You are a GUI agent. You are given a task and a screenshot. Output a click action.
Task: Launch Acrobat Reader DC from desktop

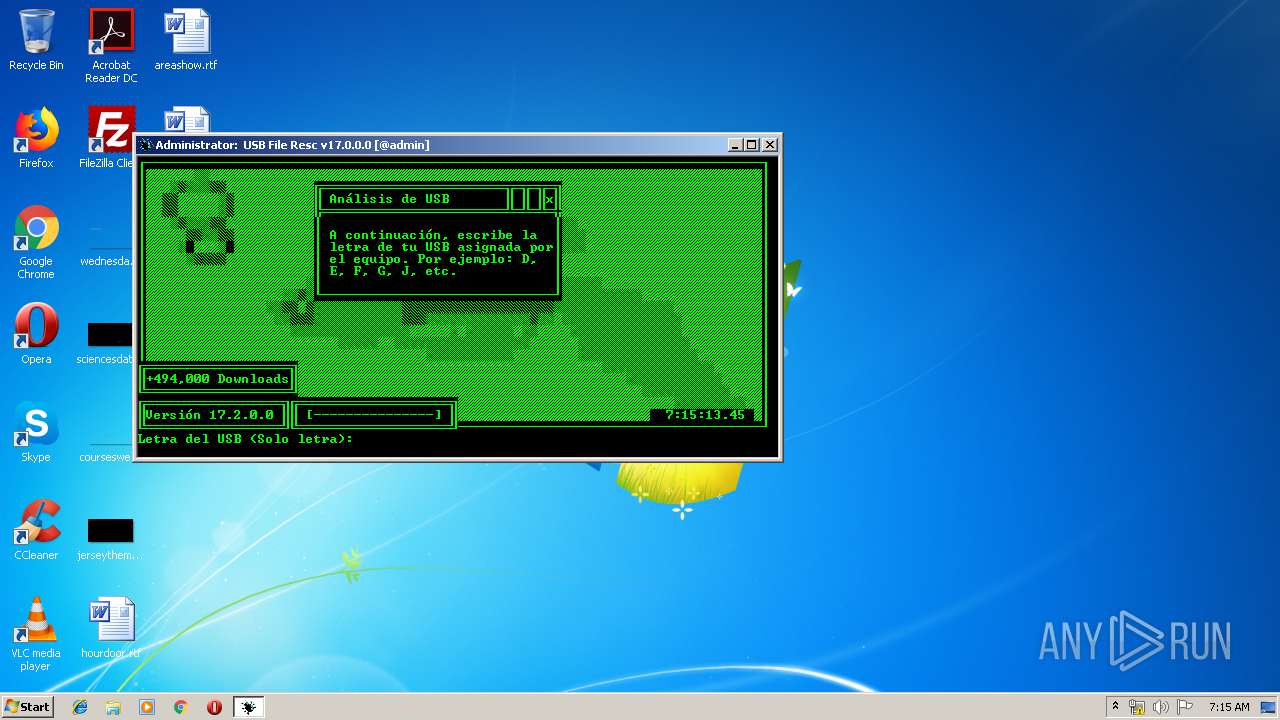click(111, 45)
